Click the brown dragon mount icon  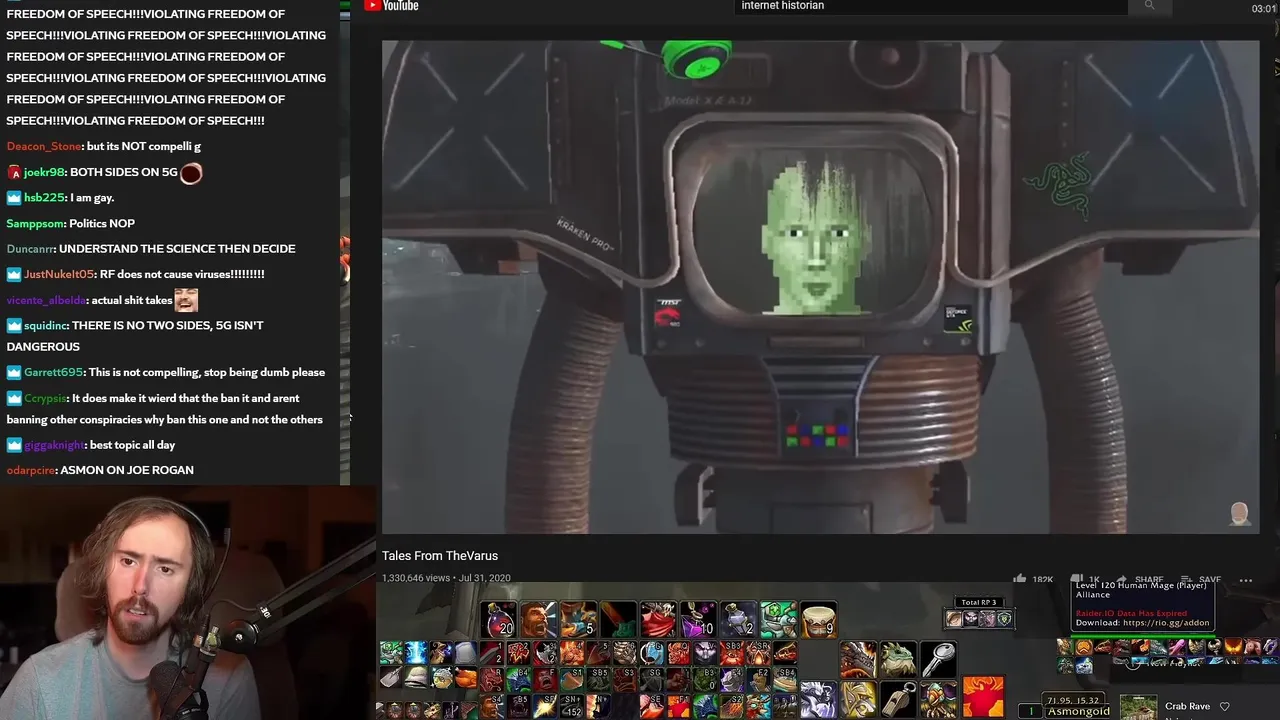coord(858,659)
